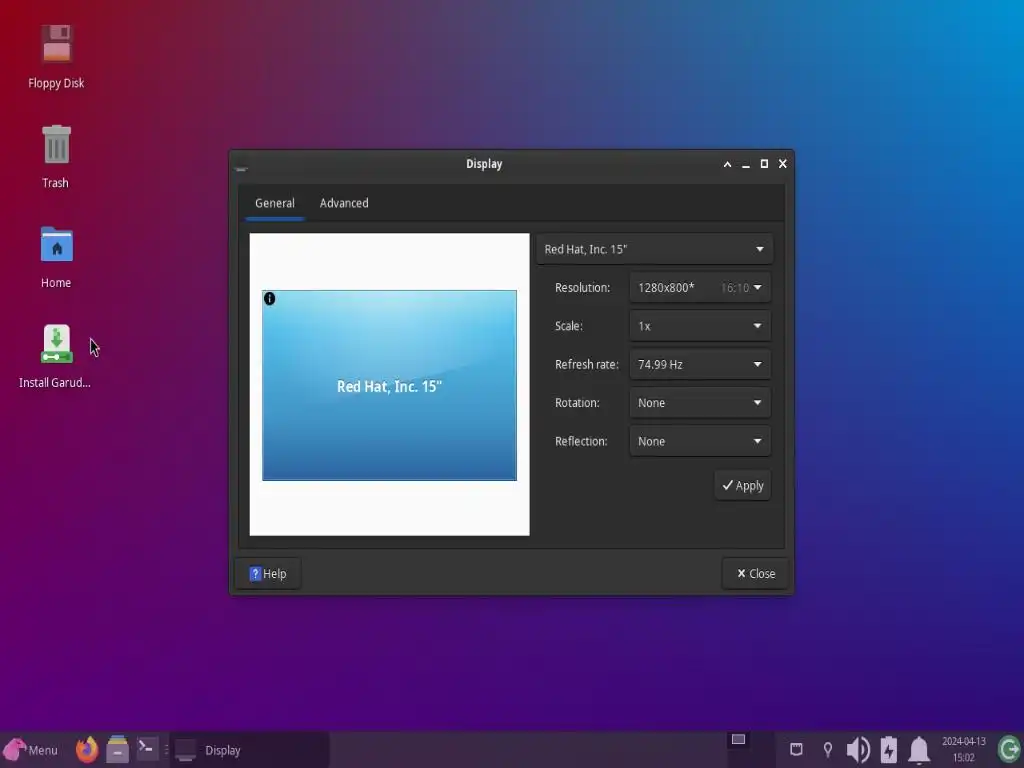Open the Menu button in the taskbar

pyautogui.click(x=31, y=750)
